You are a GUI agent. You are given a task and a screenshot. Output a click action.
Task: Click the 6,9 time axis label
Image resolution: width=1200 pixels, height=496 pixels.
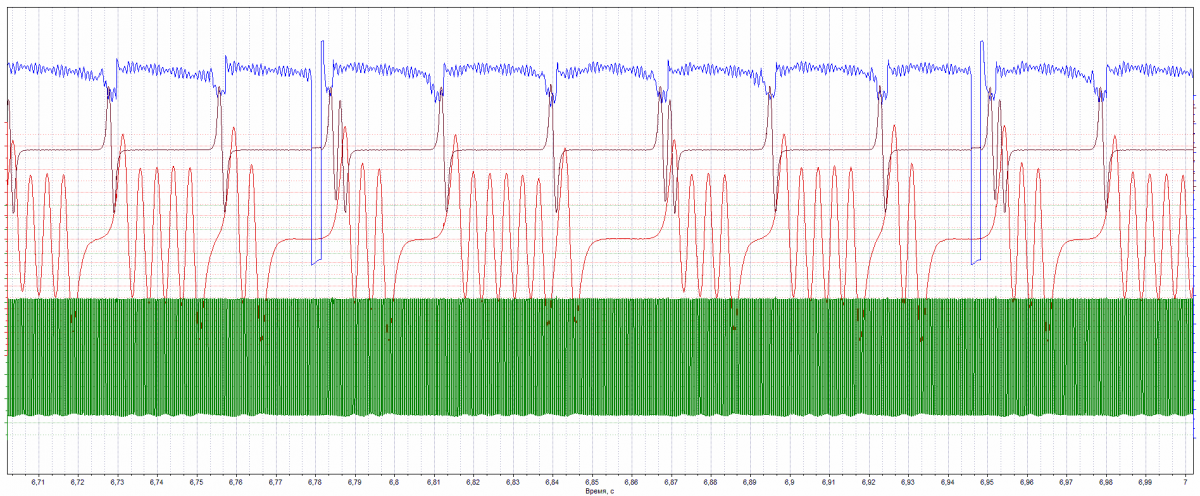point(790,482)
